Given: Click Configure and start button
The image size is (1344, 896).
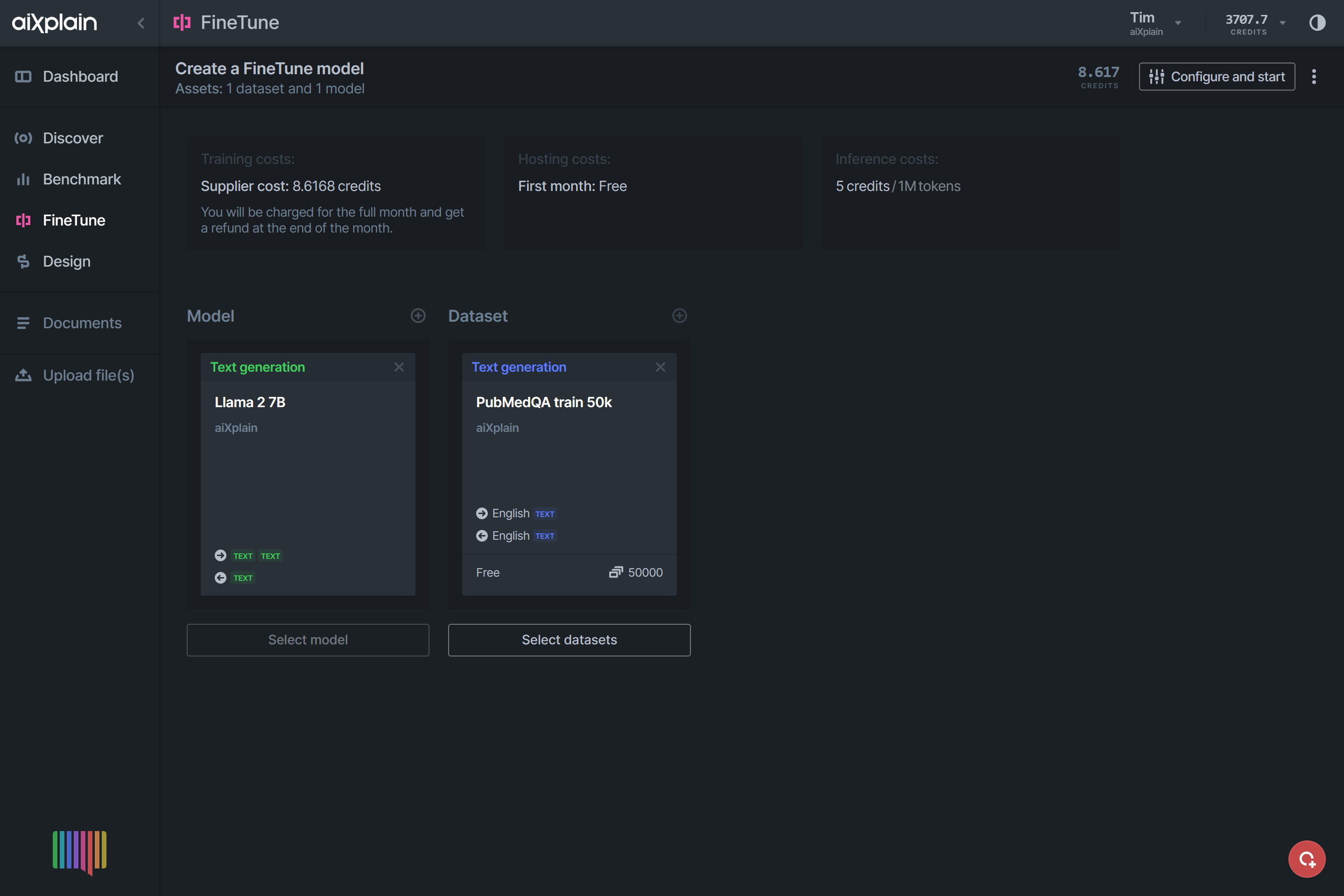Looking at the screenshot, I should 1217,77.
